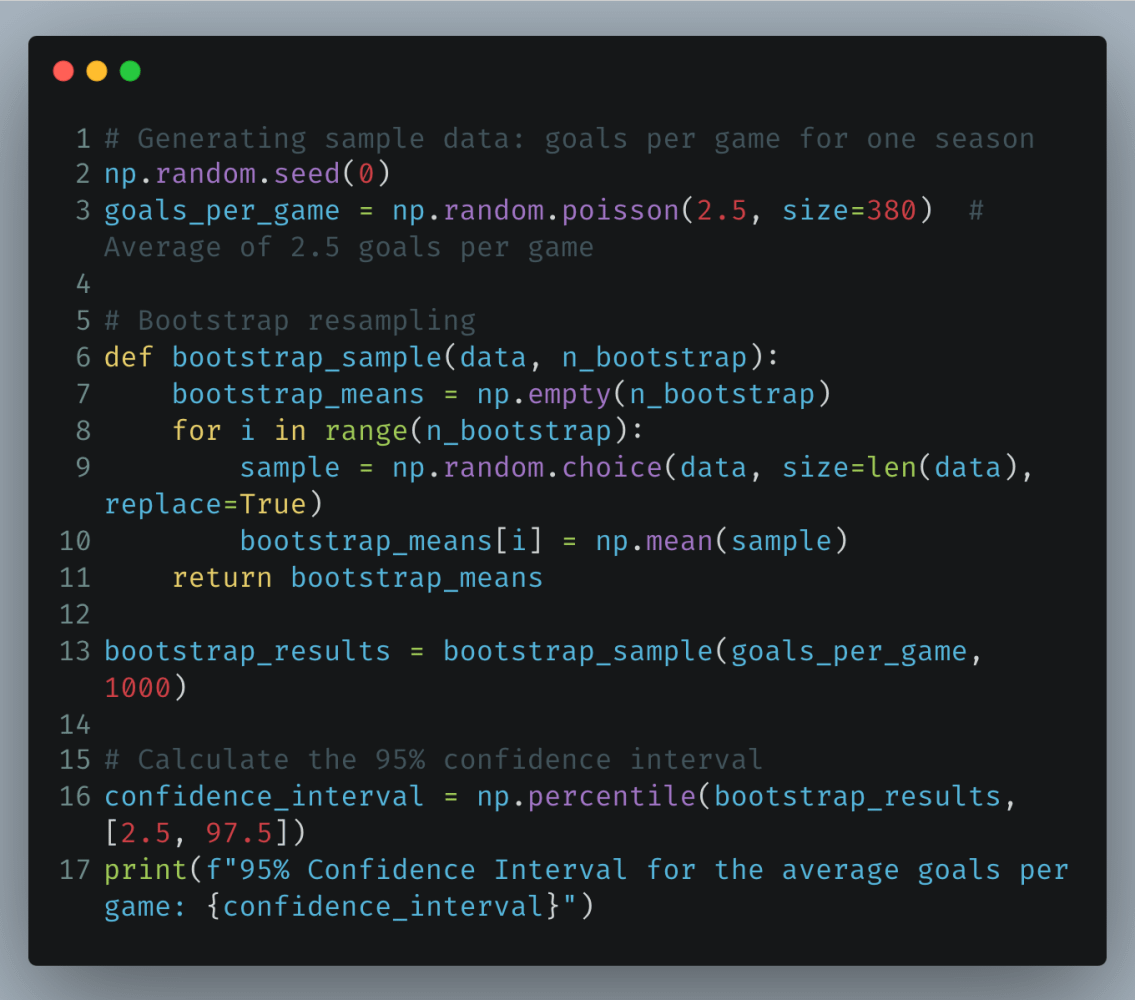The height and width of the screenshot is (1000, 1135).
Task: Click the replace=True argument
Action: (x=206, y=504)
